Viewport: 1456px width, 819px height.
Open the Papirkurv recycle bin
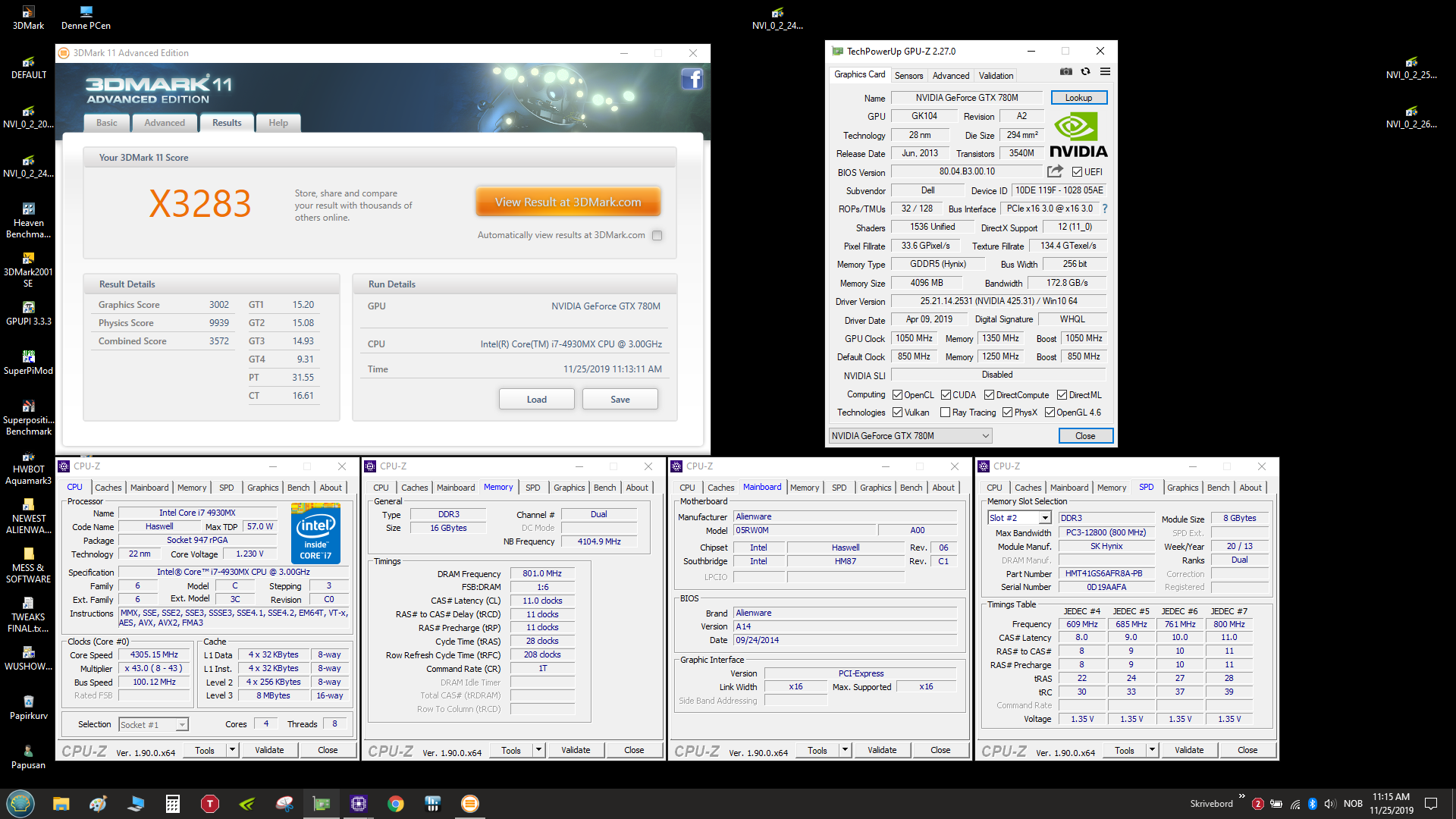click(x=28, y=708)
